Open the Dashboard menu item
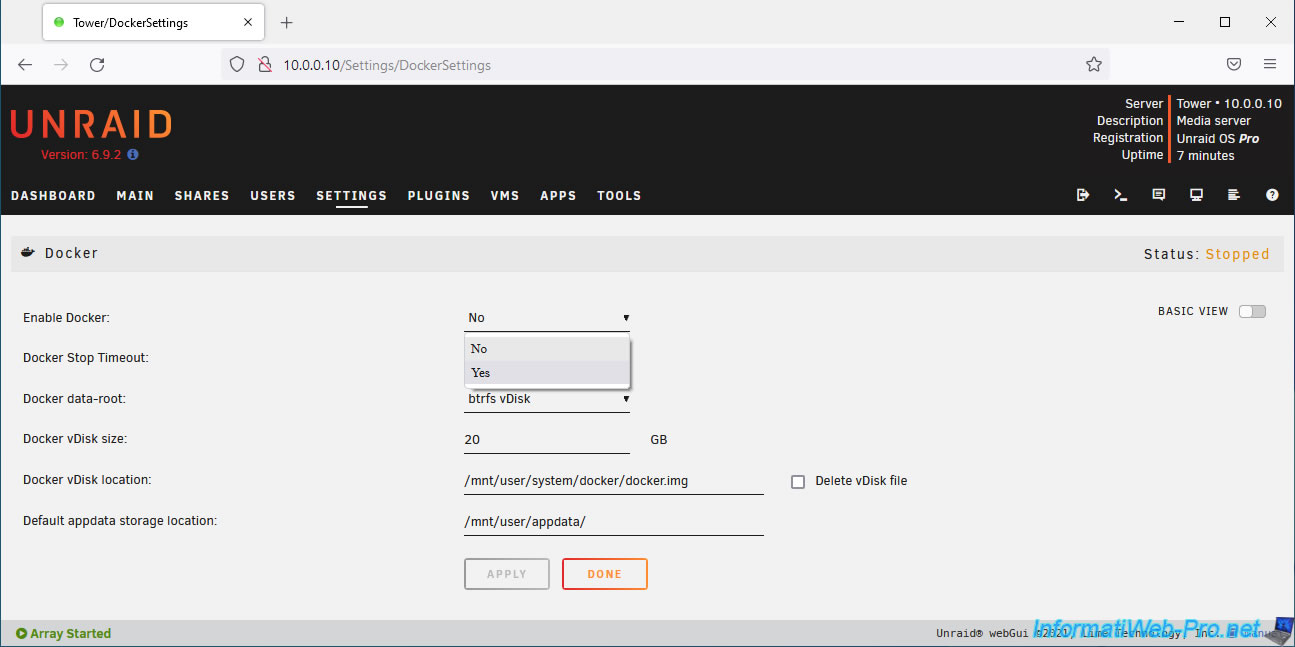Viewport: 1295px width, 647px height. pyautogui.click(x=53, y=196)
